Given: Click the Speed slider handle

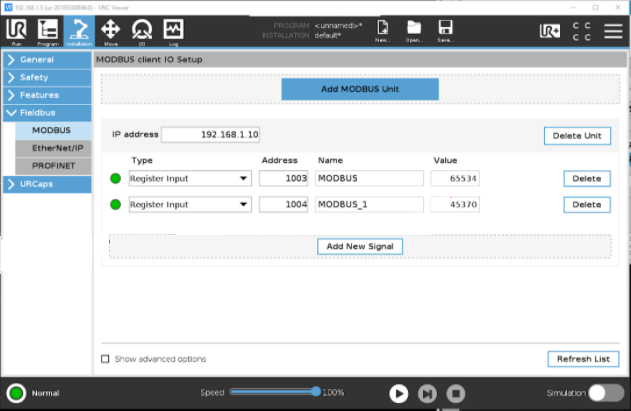Looking at the screenshot, I should (316, 391).
